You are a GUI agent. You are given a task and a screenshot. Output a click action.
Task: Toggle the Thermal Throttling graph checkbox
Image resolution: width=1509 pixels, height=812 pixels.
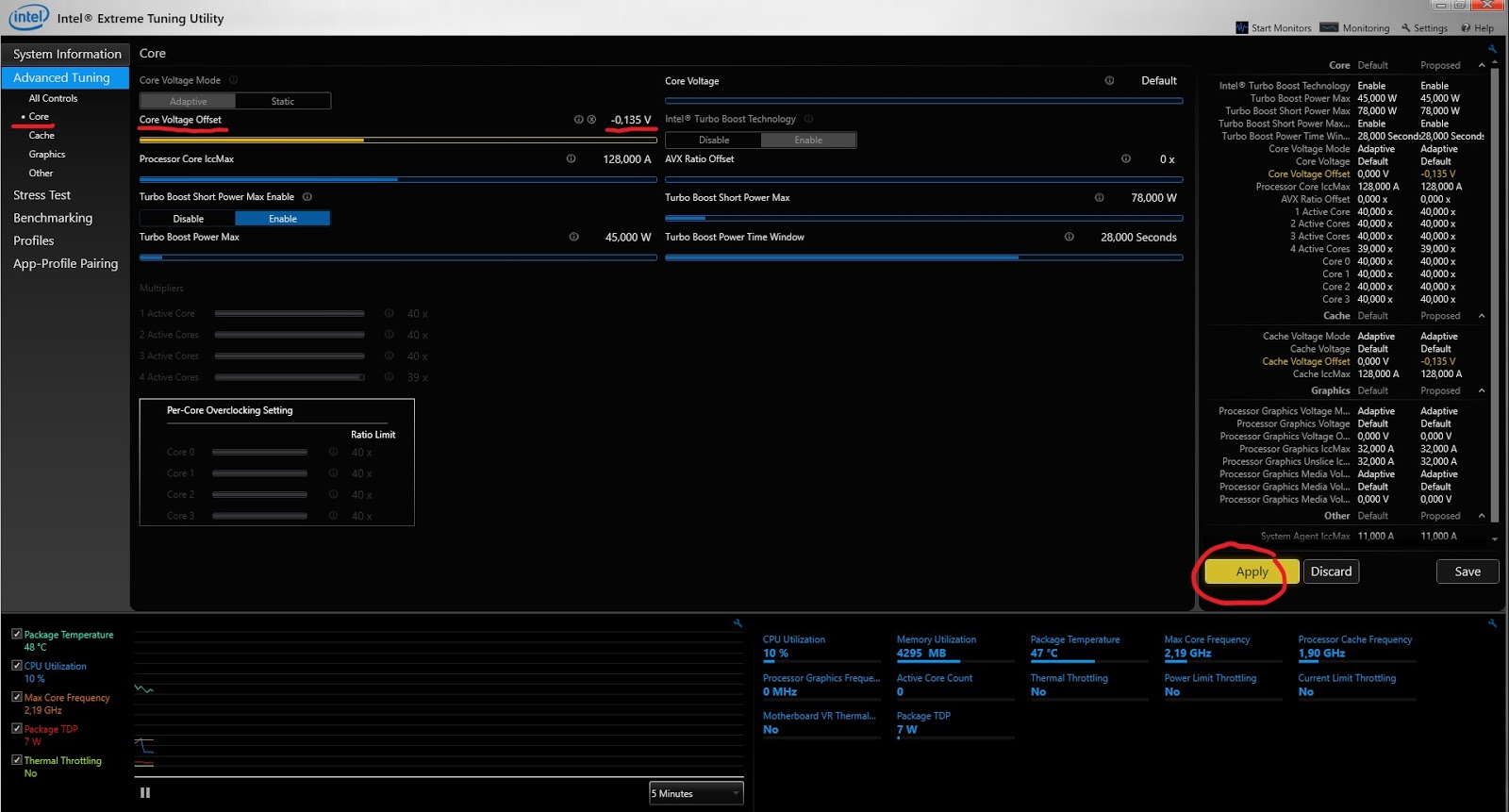tap(16, 759)
